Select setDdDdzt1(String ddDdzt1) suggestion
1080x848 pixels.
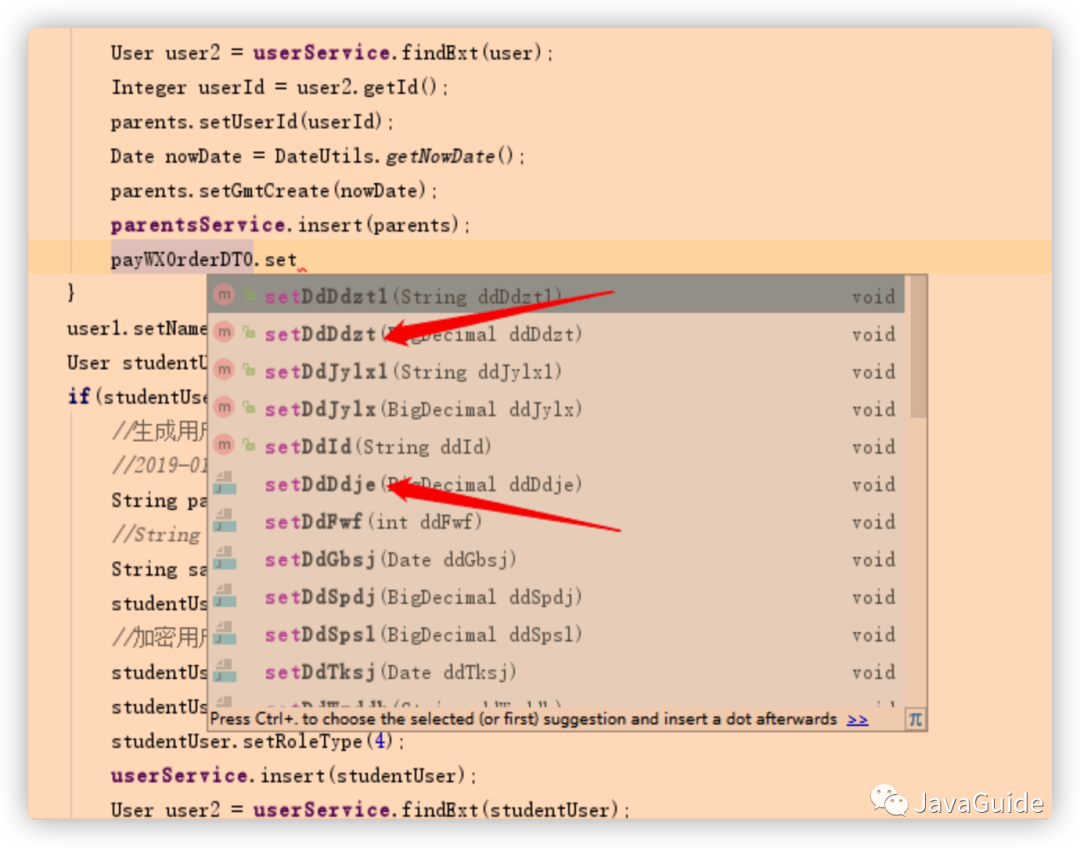point(557,296)
